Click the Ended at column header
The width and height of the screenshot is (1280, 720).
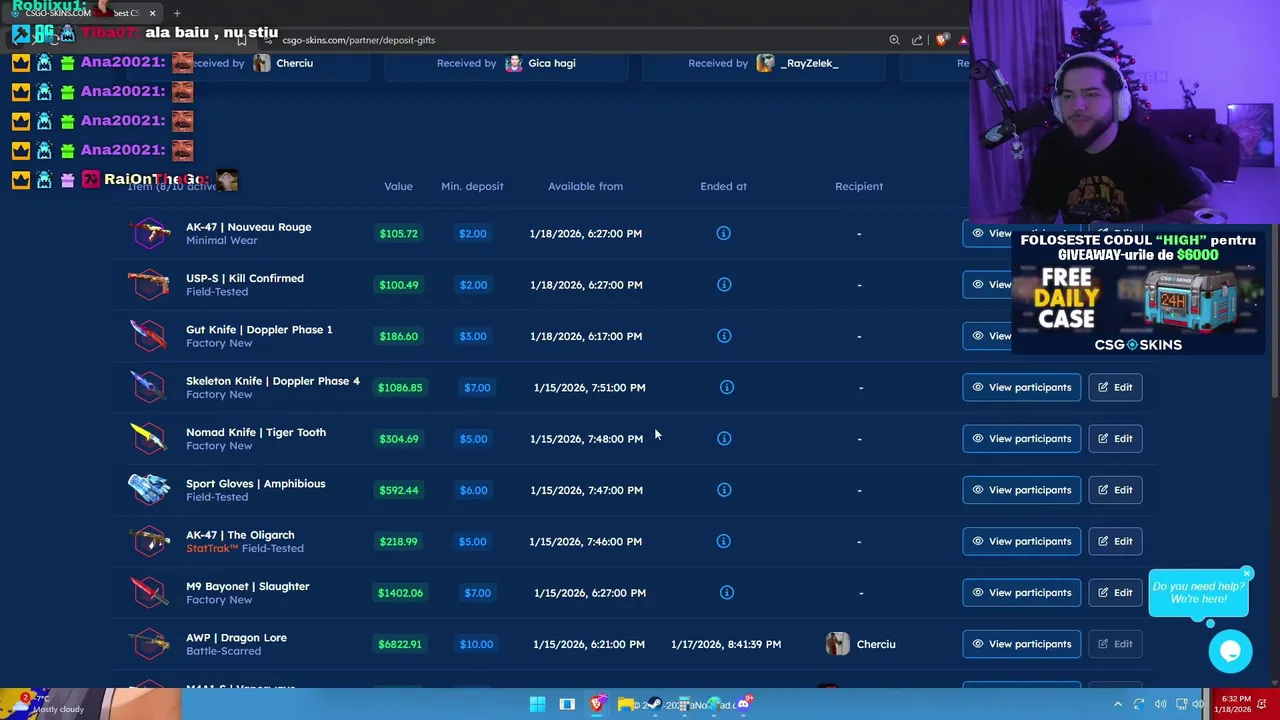click(x=723, y=186)
